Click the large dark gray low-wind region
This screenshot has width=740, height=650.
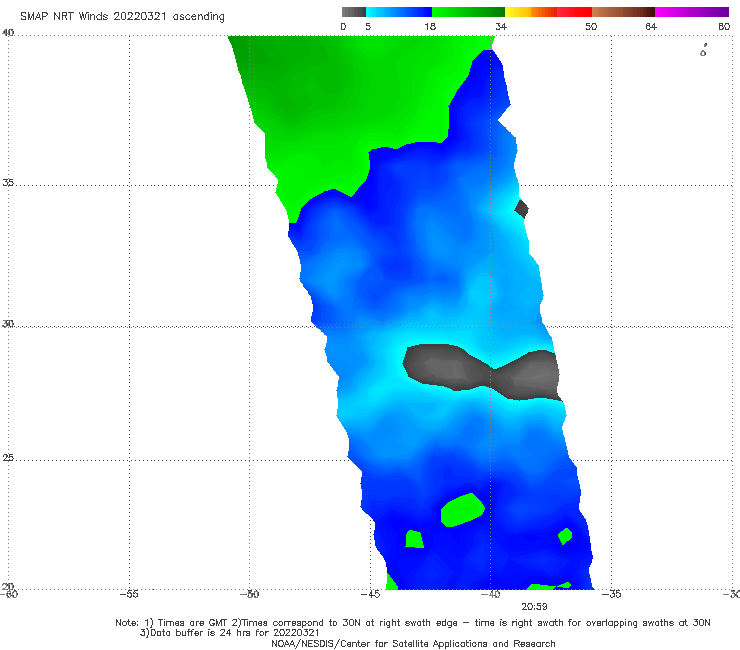[x=481, y=371]
